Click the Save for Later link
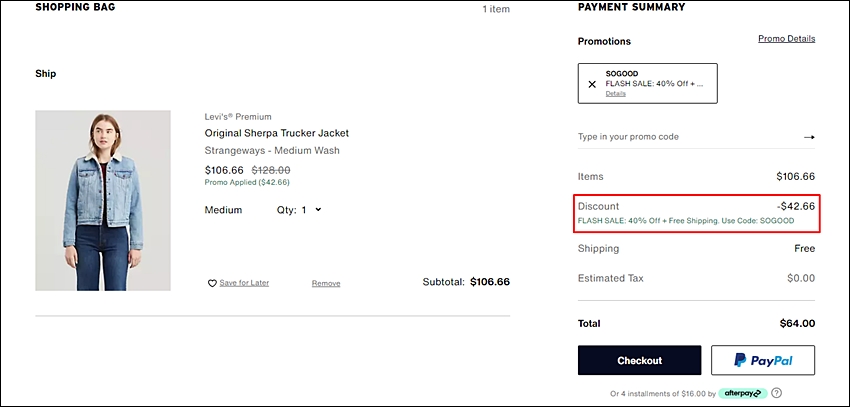850x407 pixels. [244, 283]
